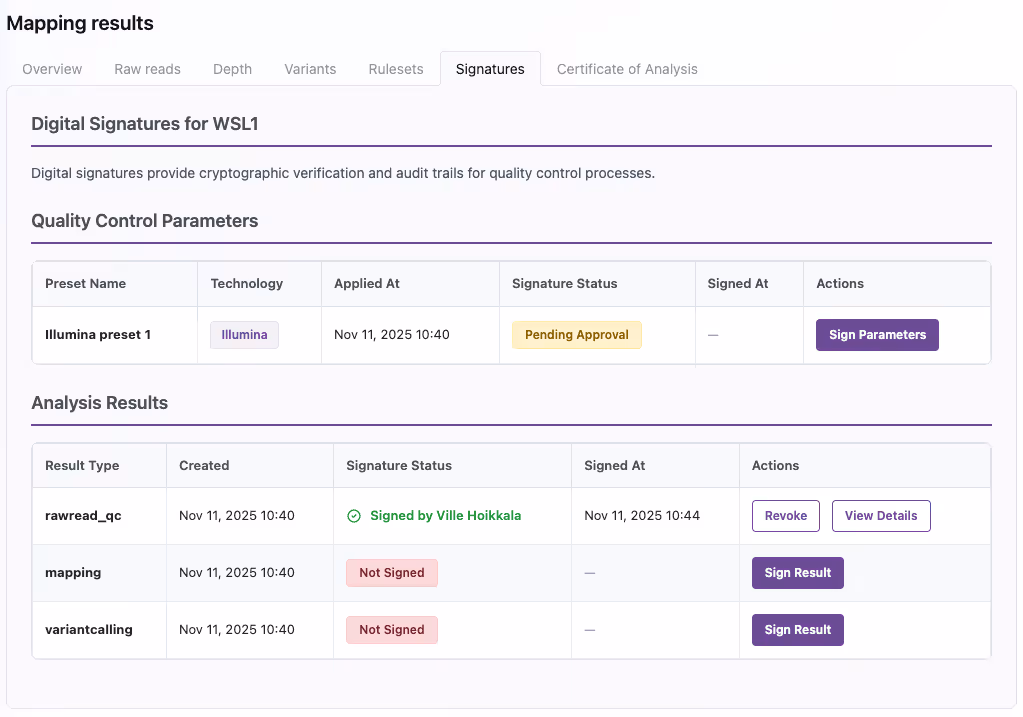Click Created date in mapping row
This screenshot has width=1023, height=717.
tap(237, 572)
